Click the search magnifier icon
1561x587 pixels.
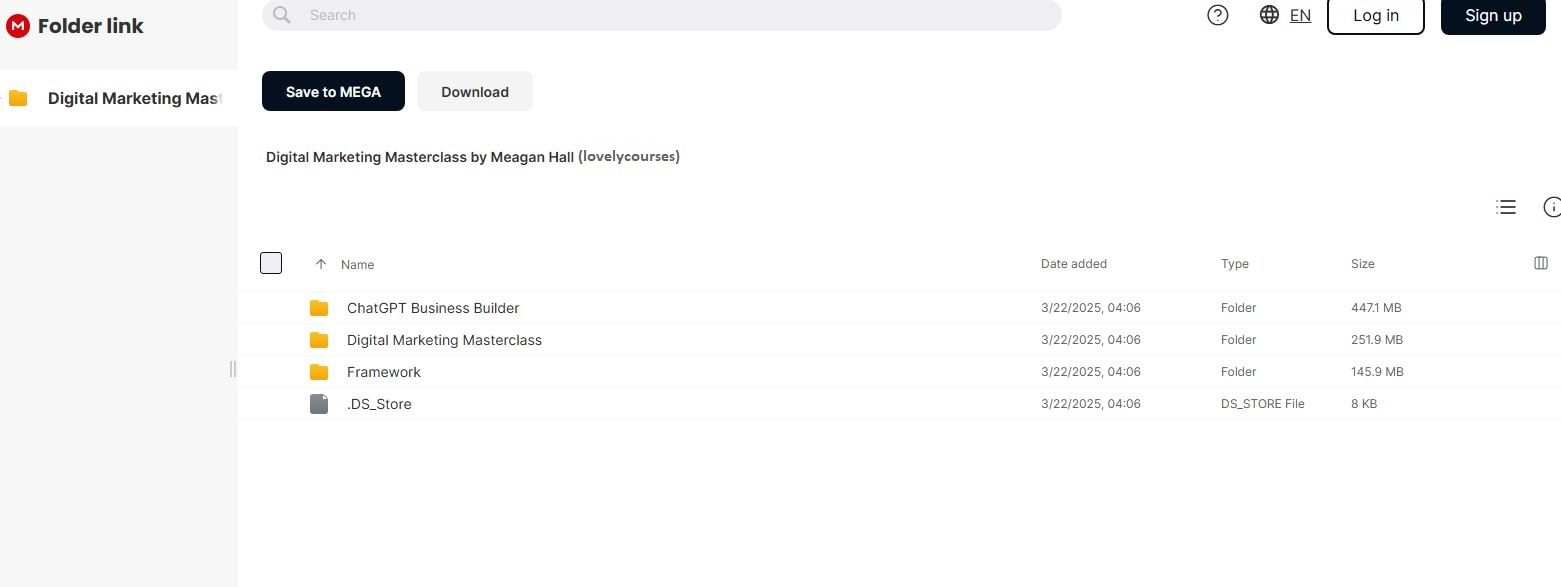click(282, 15)
